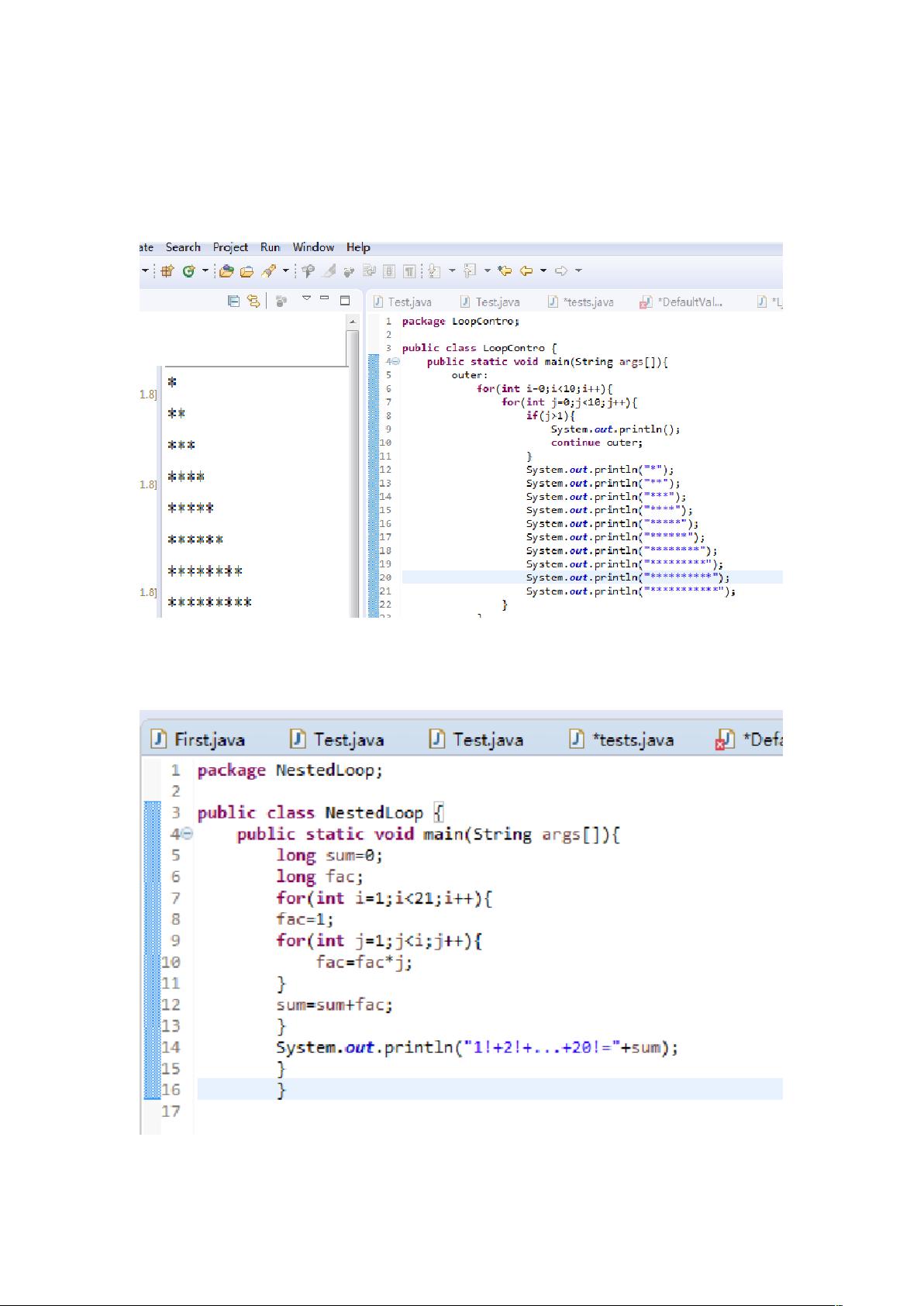
Task: Collapse main method fold in LoopContro editor
Action: 396,362
